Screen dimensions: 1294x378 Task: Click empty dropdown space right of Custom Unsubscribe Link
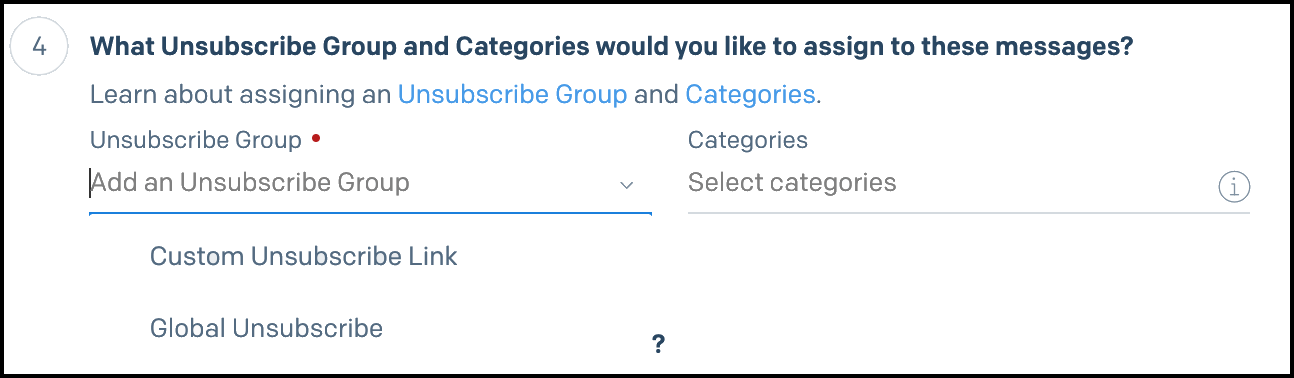[555, 256]
